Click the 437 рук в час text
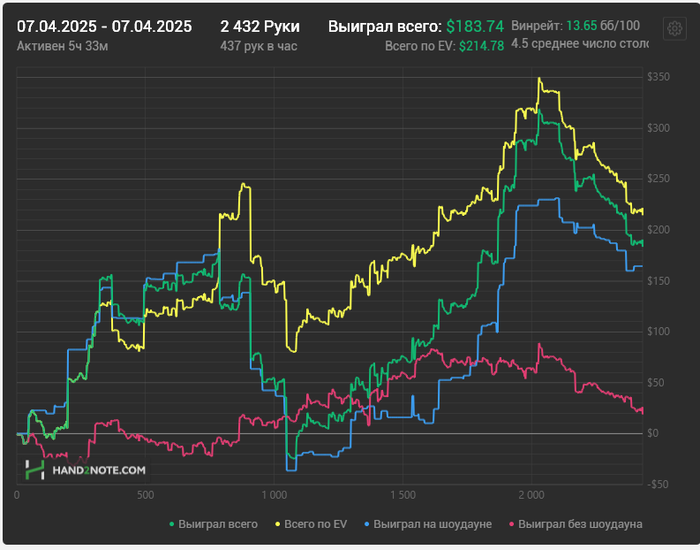The width and height of the screenshot is (700, 550). [x=258, y=46]
